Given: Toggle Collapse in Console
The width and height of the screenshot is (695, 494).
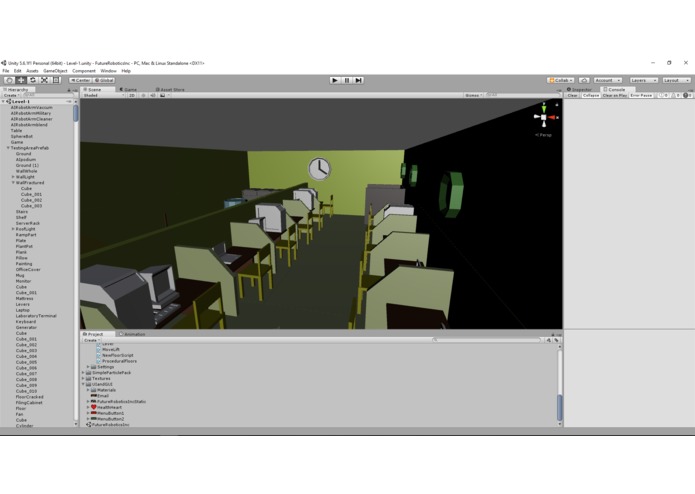Looking at the screenshot, I should pyautogui.click(x=590, y=95).
